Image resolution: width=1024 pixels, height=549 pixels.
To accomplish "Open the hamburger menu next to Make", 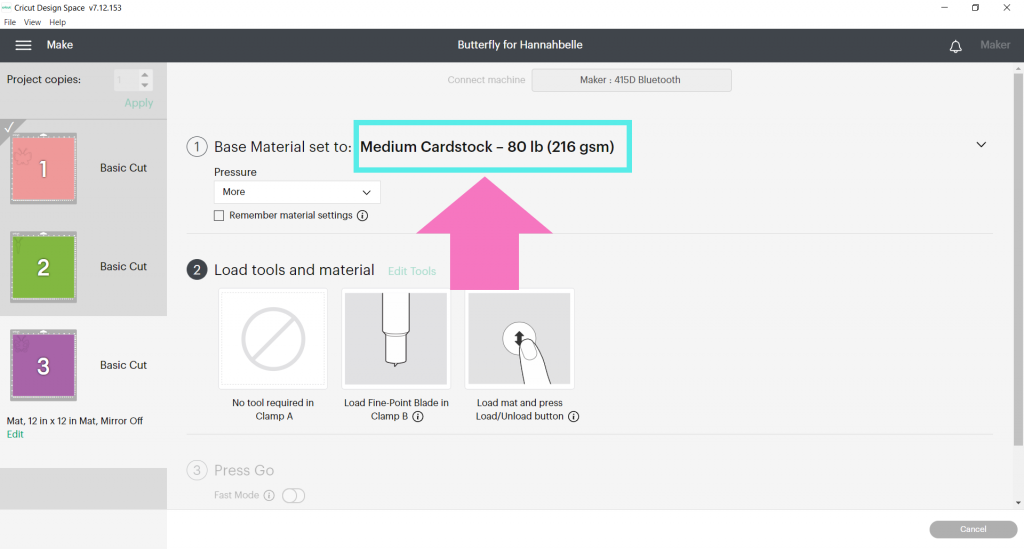I will pyautogui.click(x=23, y=45).
